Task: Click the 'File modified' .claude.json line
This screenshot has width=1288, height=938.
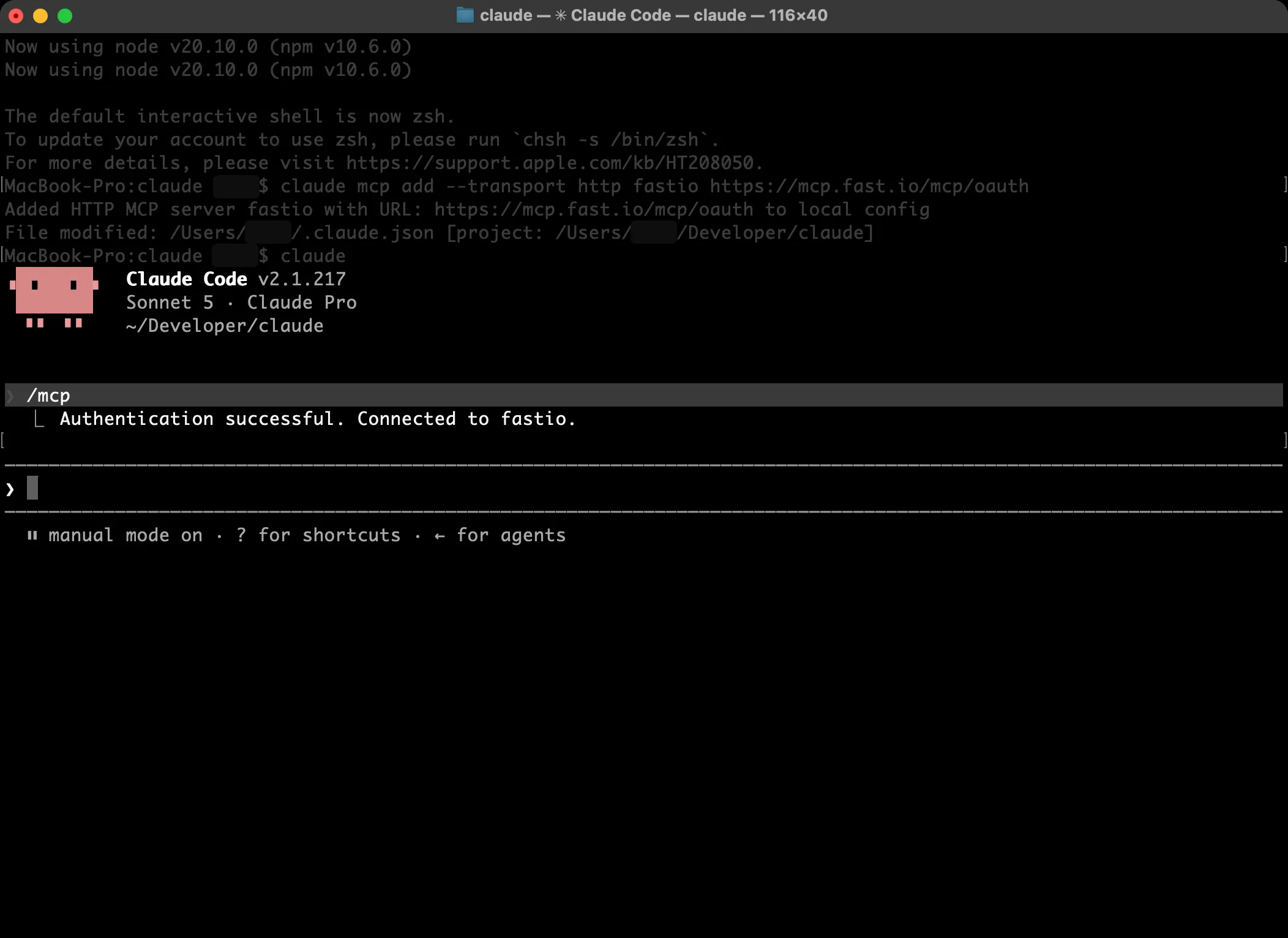Action: click(x=439, y=233)
